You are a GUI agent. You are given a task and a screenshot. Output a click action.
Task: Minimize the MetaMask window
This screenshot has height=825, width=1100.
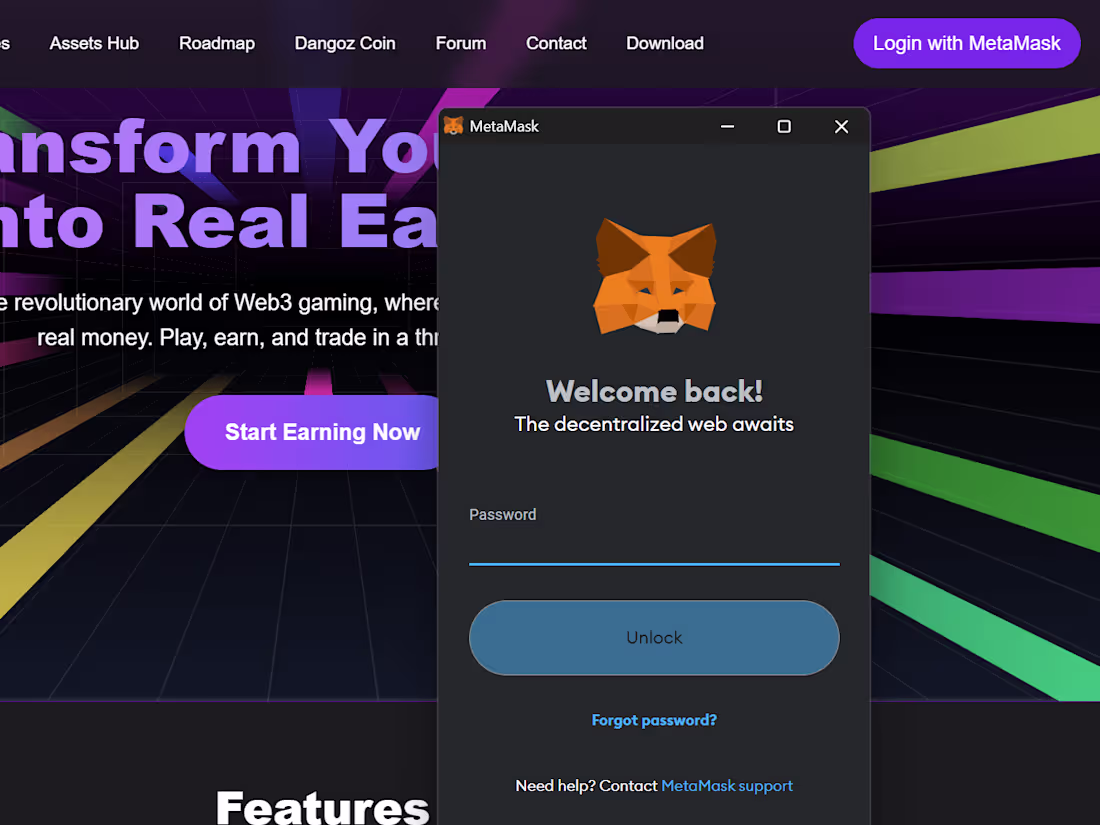(727, 126)
